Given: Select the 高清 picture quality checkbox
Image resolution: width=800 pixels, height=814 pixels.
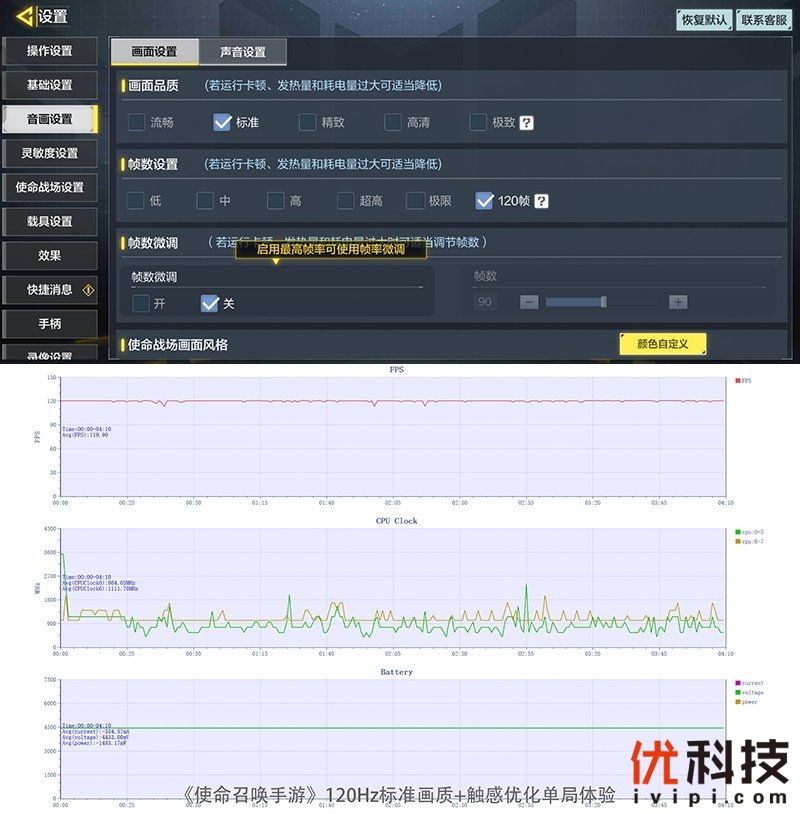Looking at the screenshot, I should 393,122.
